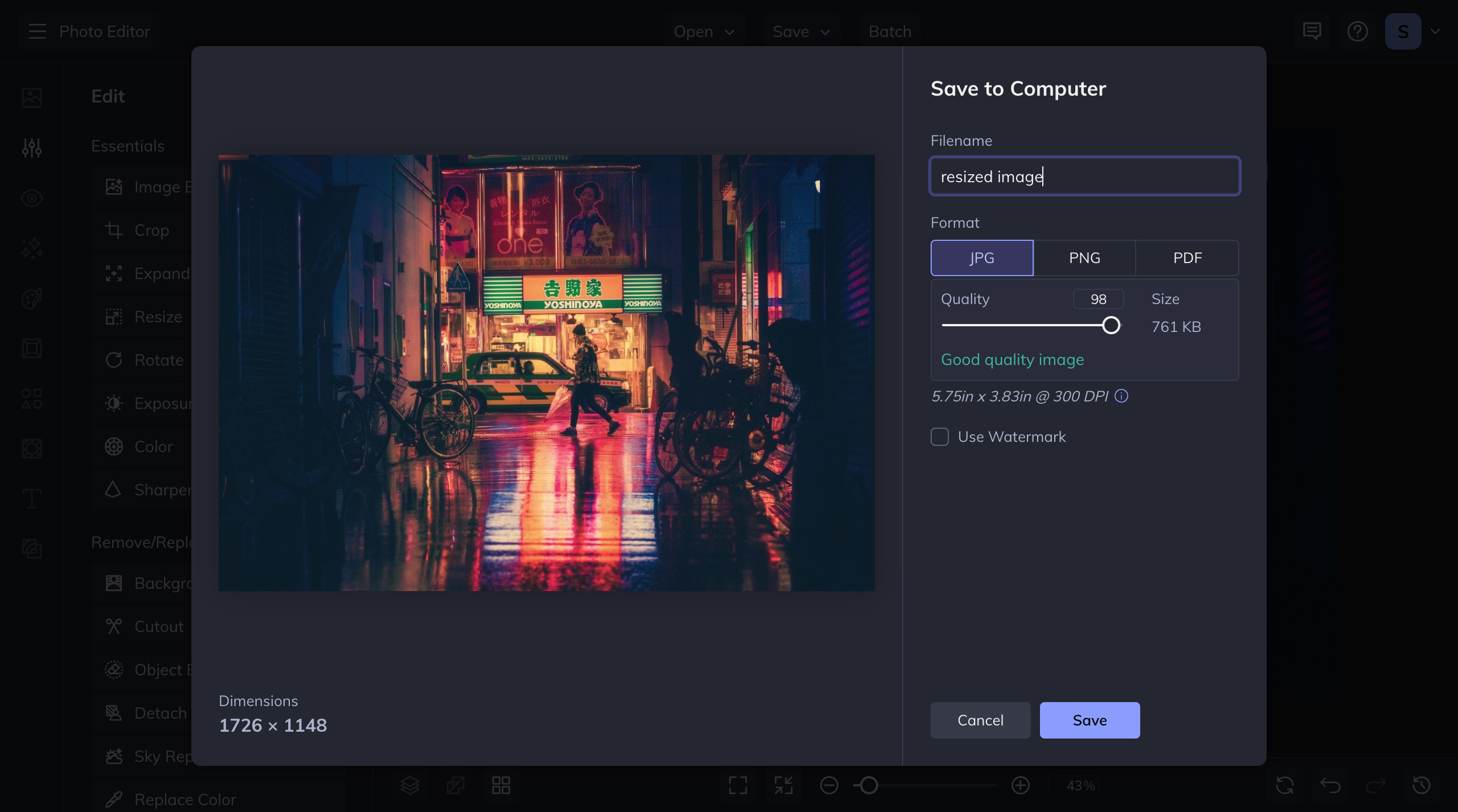
Task: Switch the save format to PNG
Action: [1084, 257]
